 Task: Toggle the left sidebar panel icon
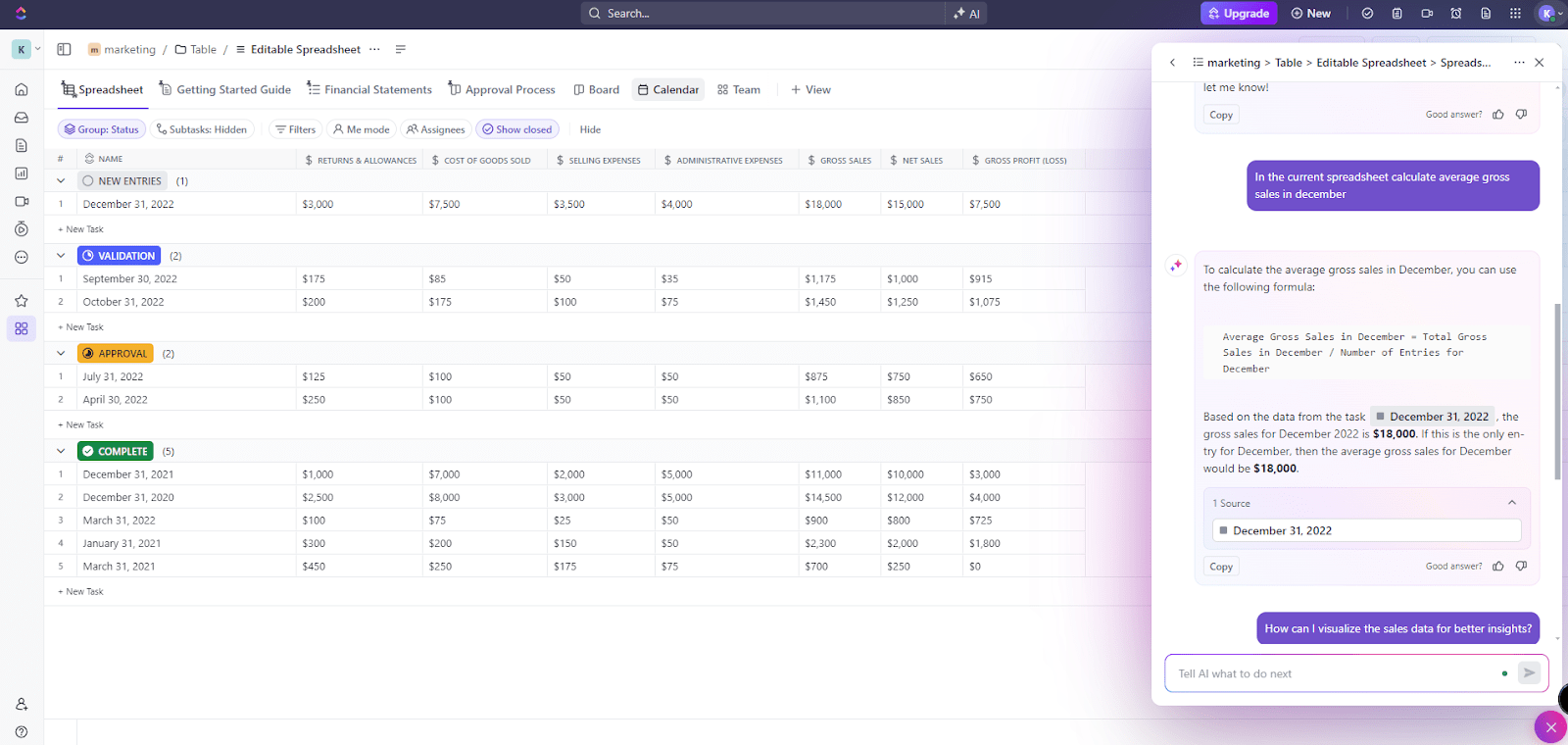64,49
